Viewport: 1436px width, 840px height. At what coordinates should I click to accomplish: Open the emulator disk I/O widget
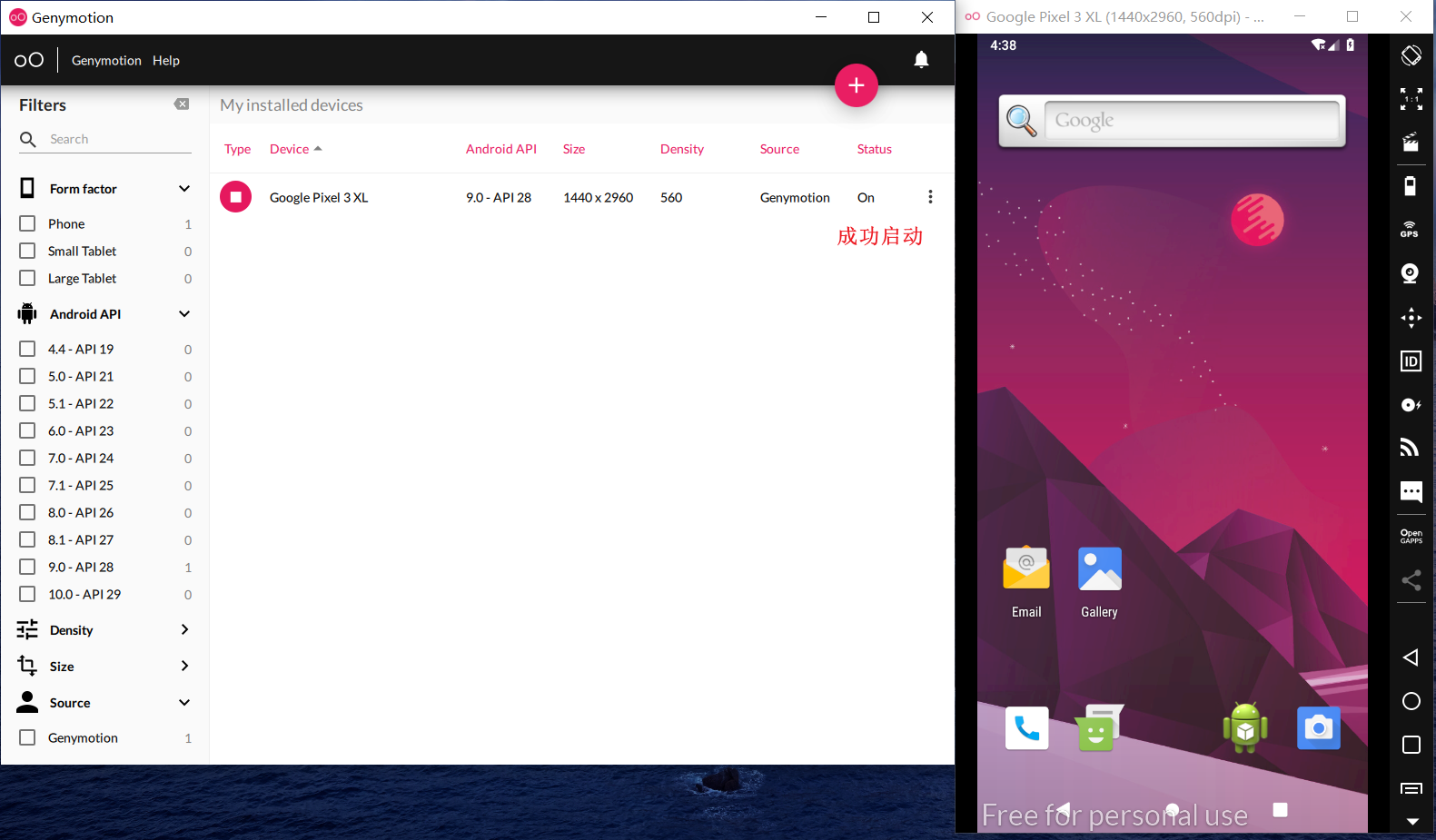pyautogui.click(x=1411, y=405)
